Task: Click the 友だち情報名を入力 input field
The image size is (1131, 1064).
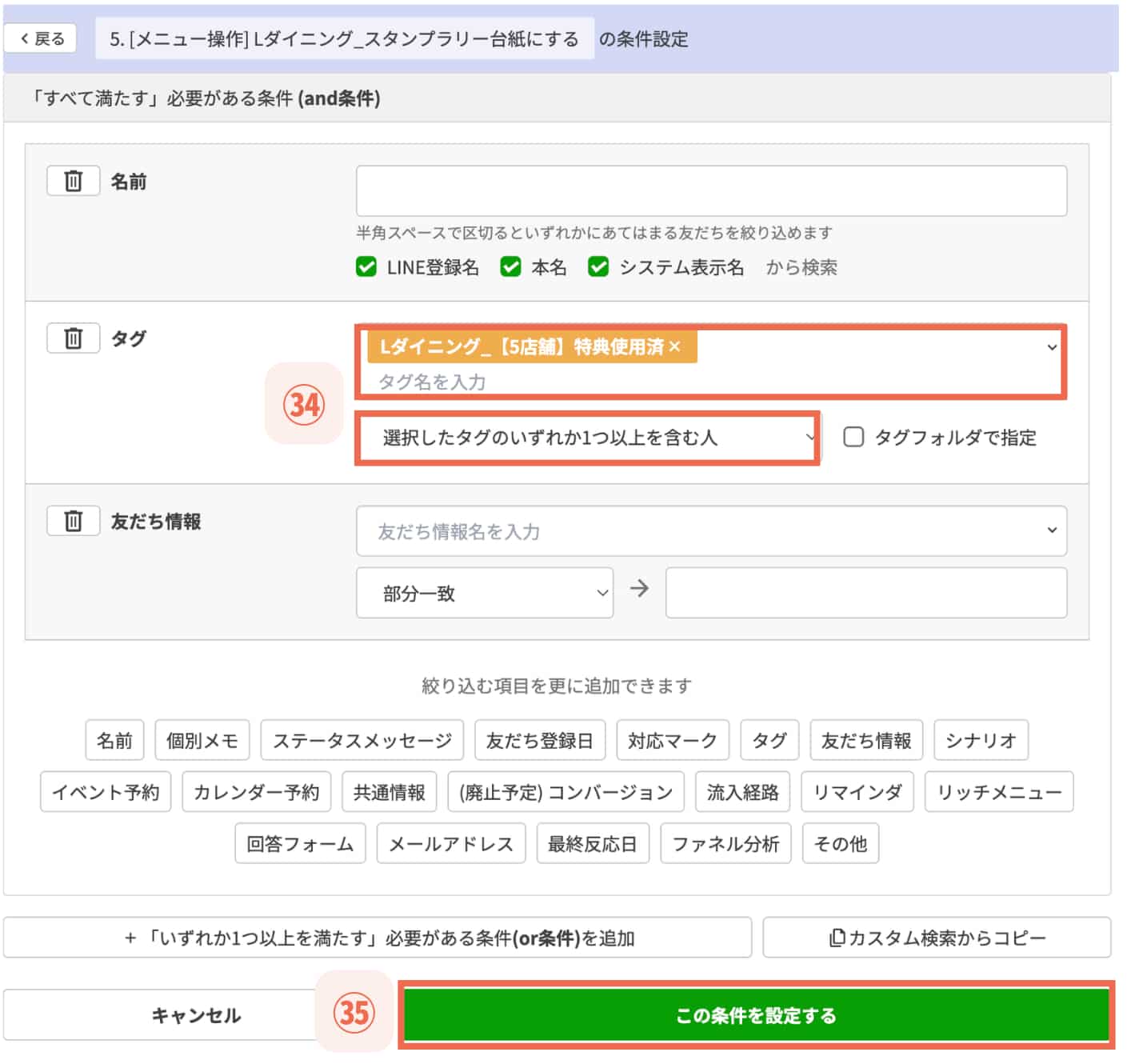Action: (x=712, y=530)
